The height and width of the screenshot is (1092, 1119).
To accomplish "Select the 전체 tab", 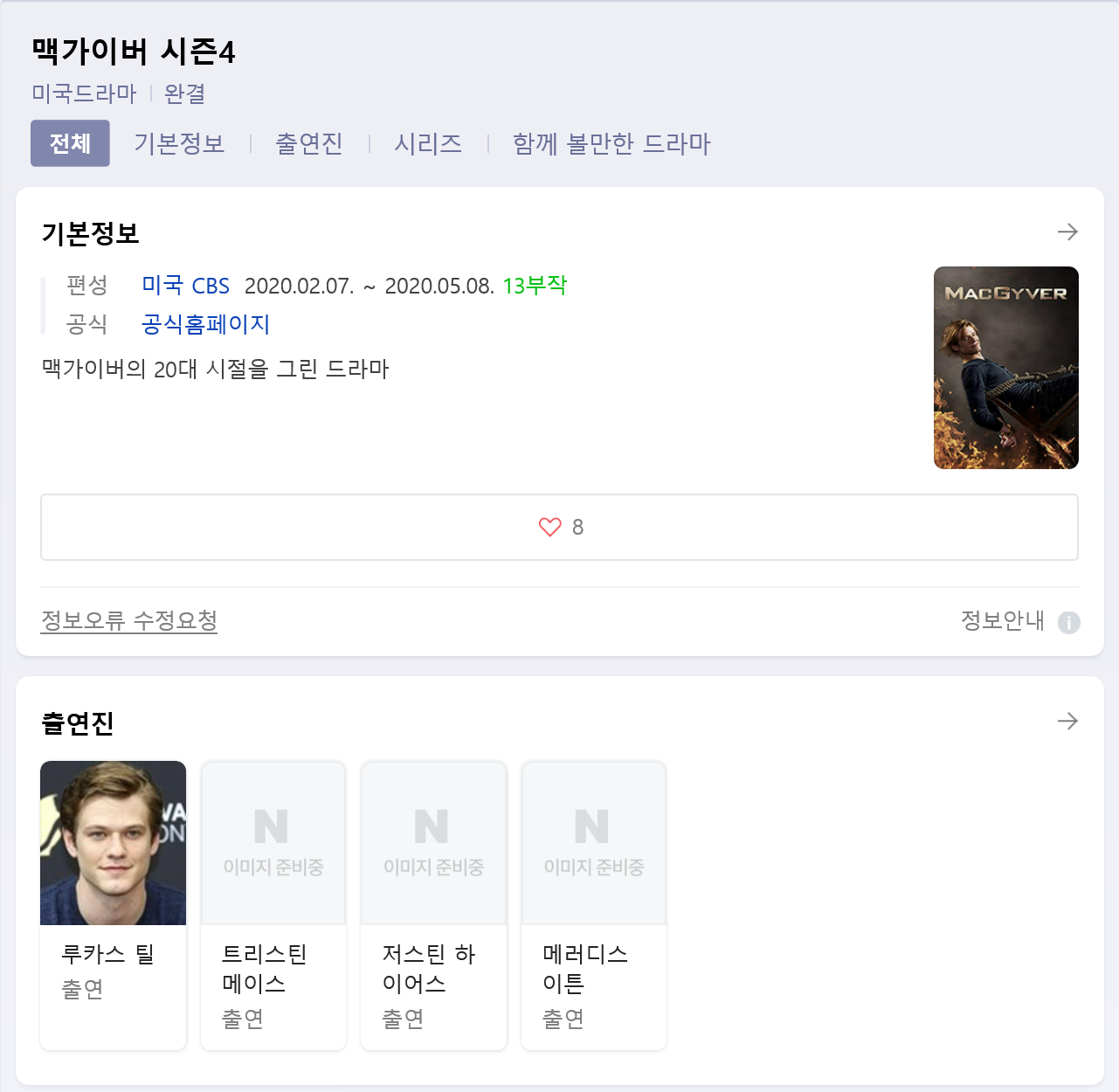I will pos(70,143).
